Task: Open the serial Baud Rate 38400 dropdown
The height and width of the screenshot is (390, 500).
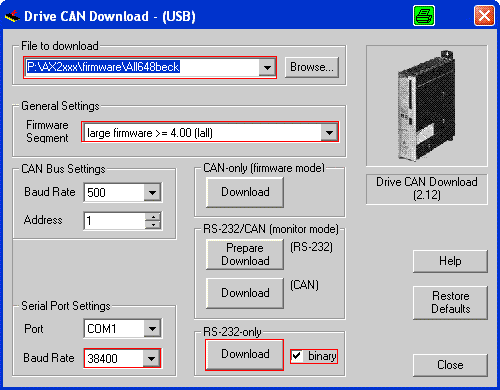Action: [x=151, y=358]
